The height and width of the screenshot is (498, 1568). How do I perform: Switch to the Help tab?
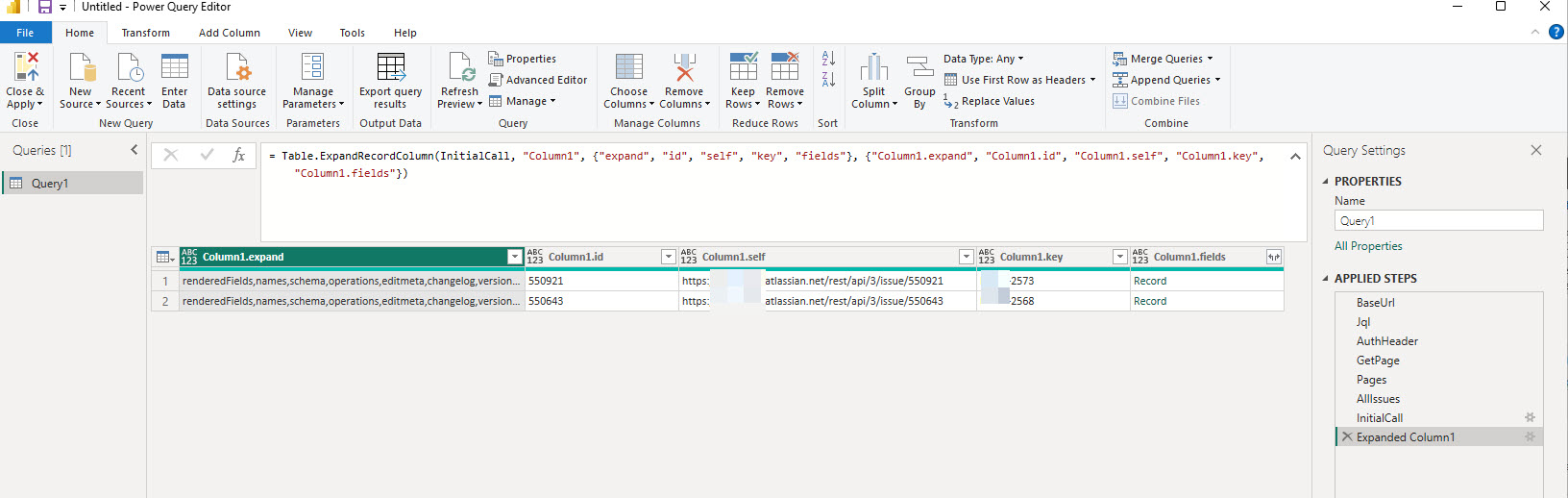pos(405,33)
